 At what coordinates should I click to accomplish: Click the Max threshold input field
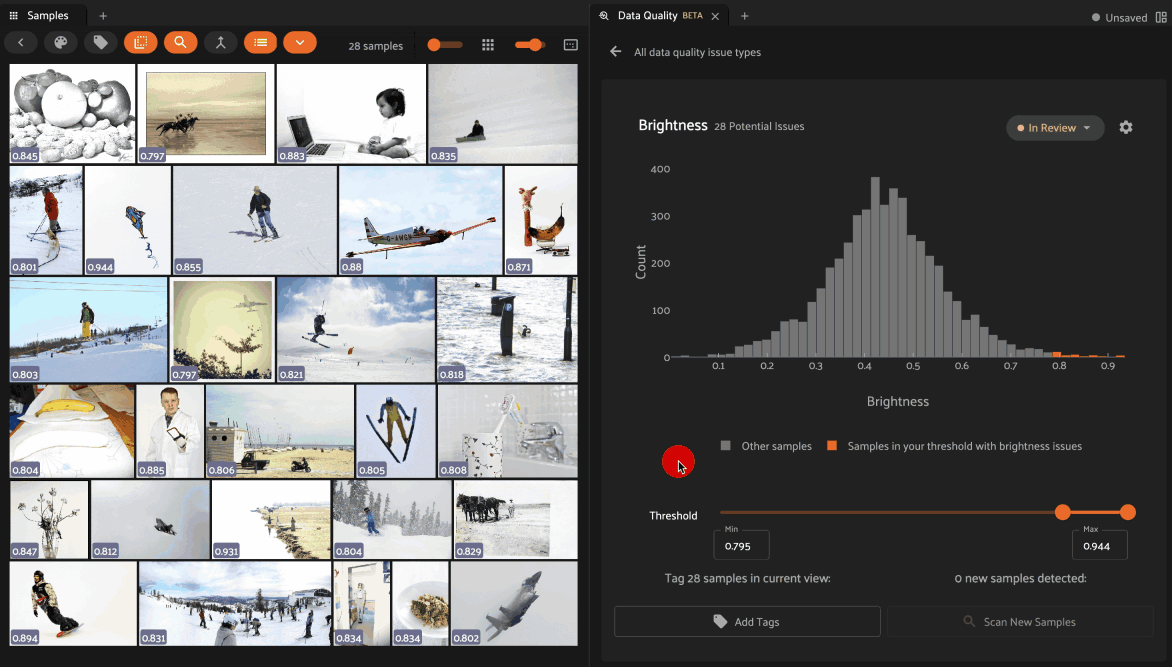point(1099,545)
